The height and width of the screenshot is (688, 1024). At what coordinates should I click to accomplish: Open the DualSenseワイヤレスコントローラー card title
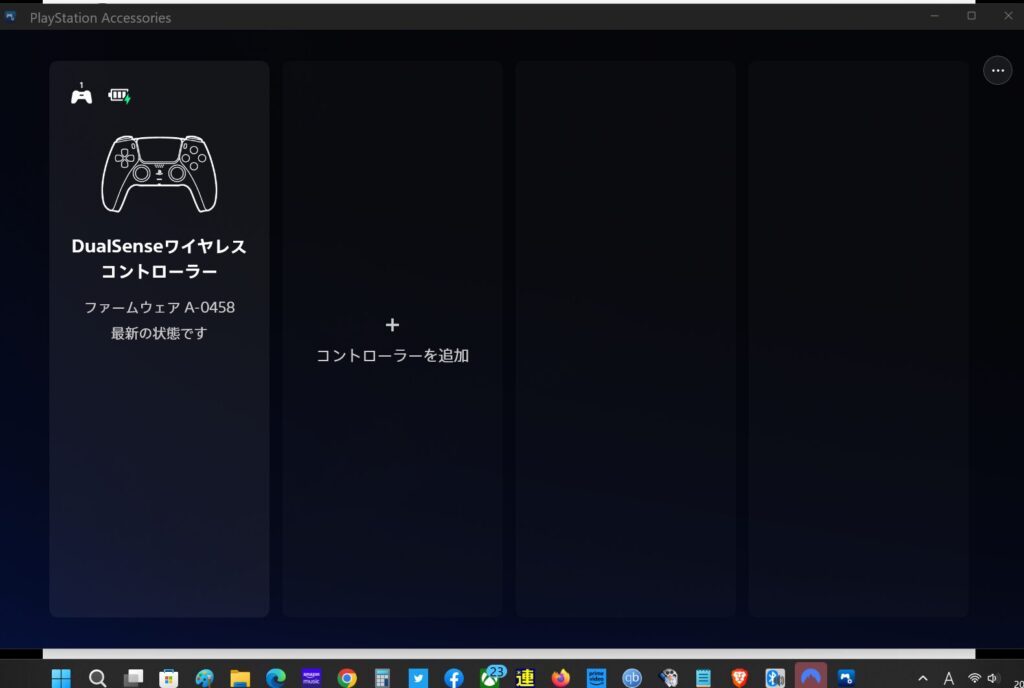[159, 258]
